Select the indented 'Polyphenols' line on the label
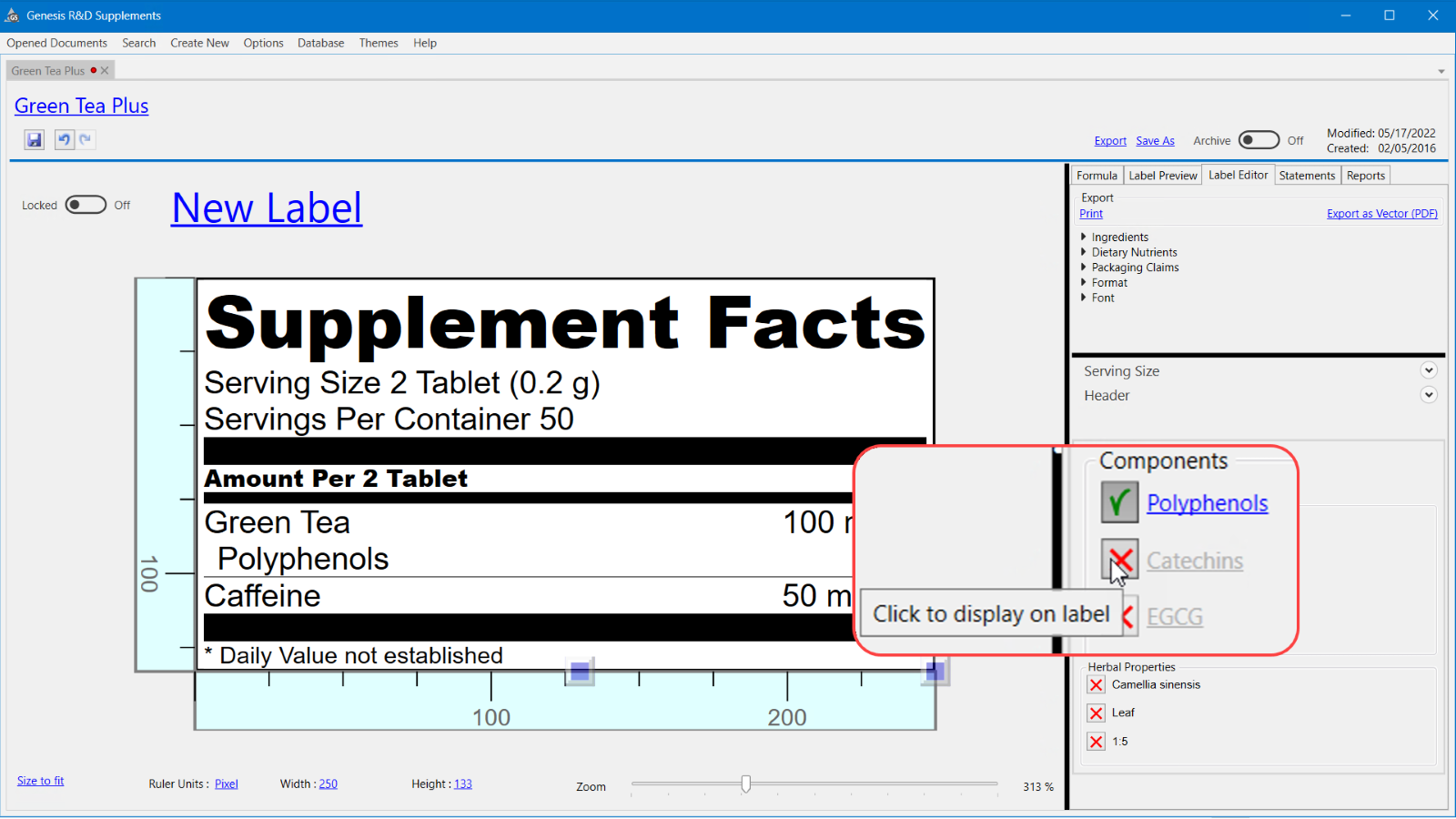Screen dimensions: 1456x819 [x=303, y=559]
